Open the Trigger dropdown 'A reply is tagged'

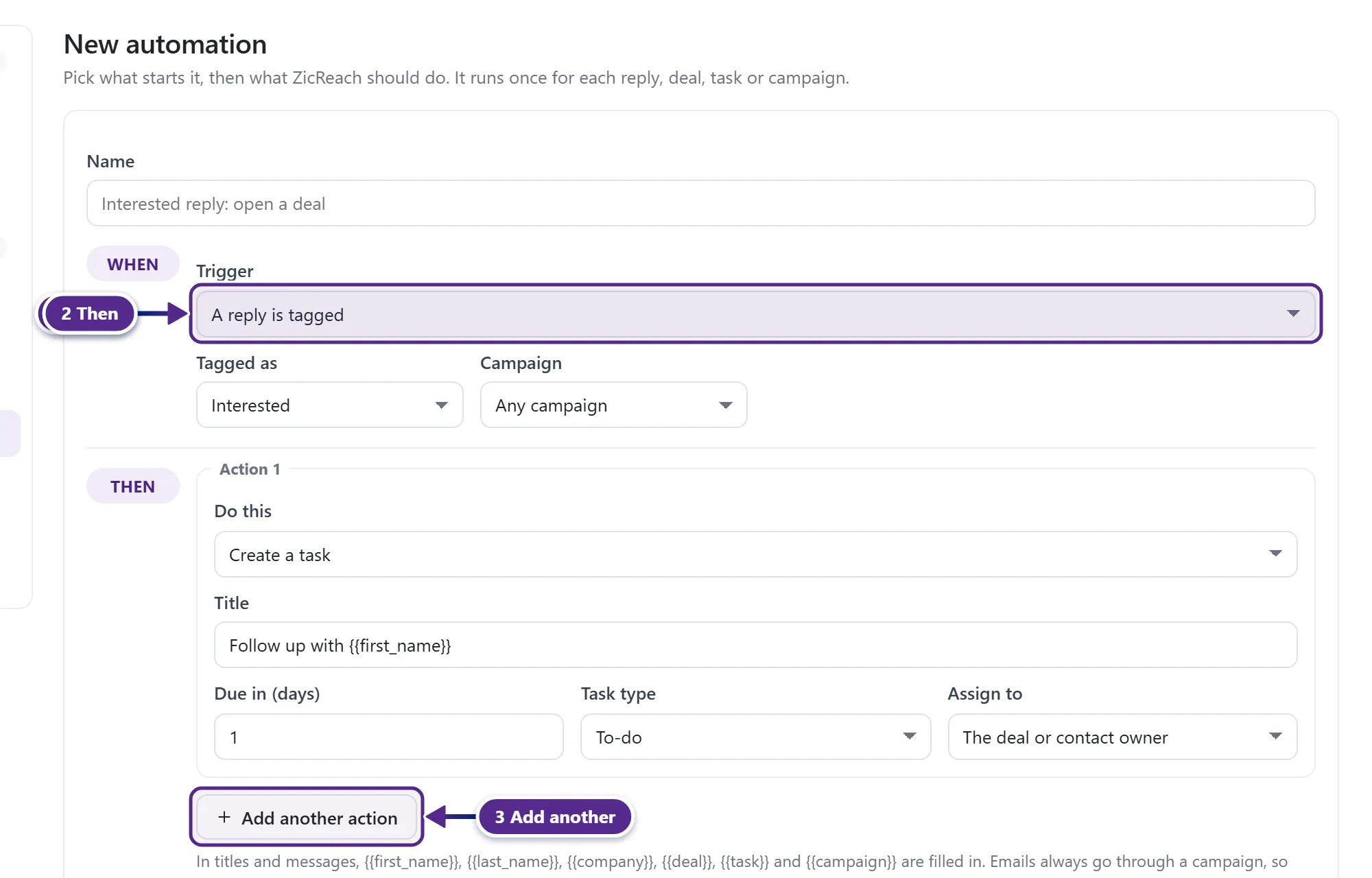pos(755,314)
